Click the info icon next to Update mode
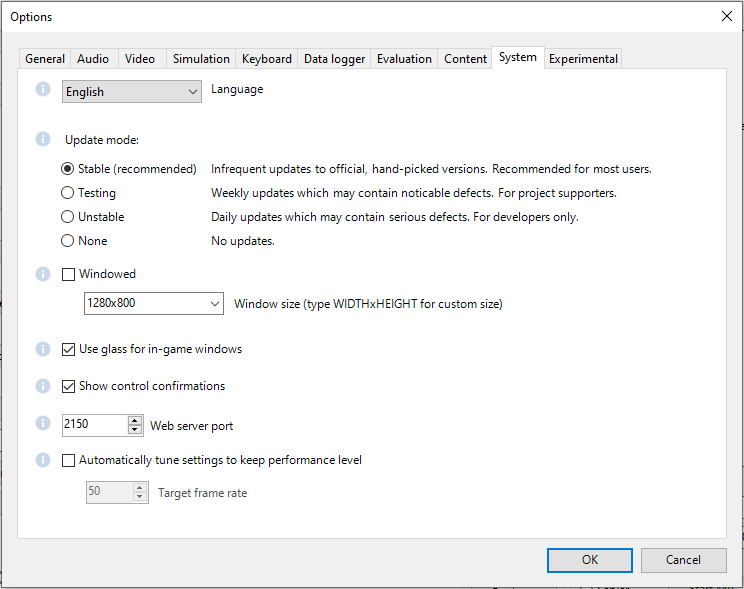744x589 pixels. point(43,139)
